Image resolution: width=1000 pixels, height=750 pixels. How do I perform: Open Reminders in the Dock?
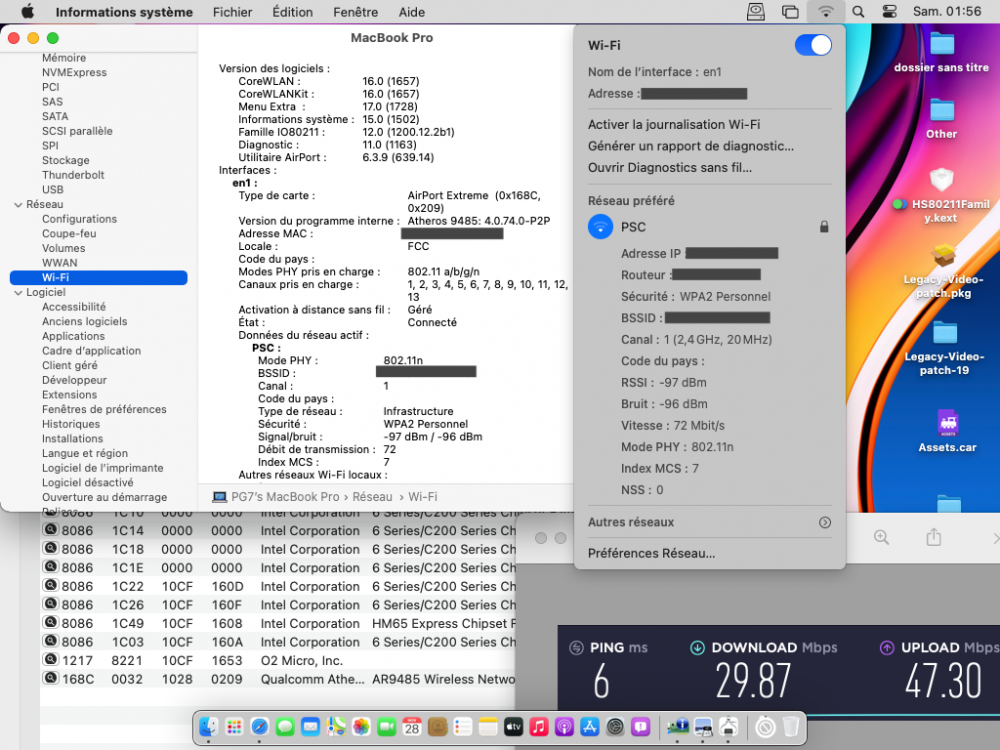pos(463,726)
